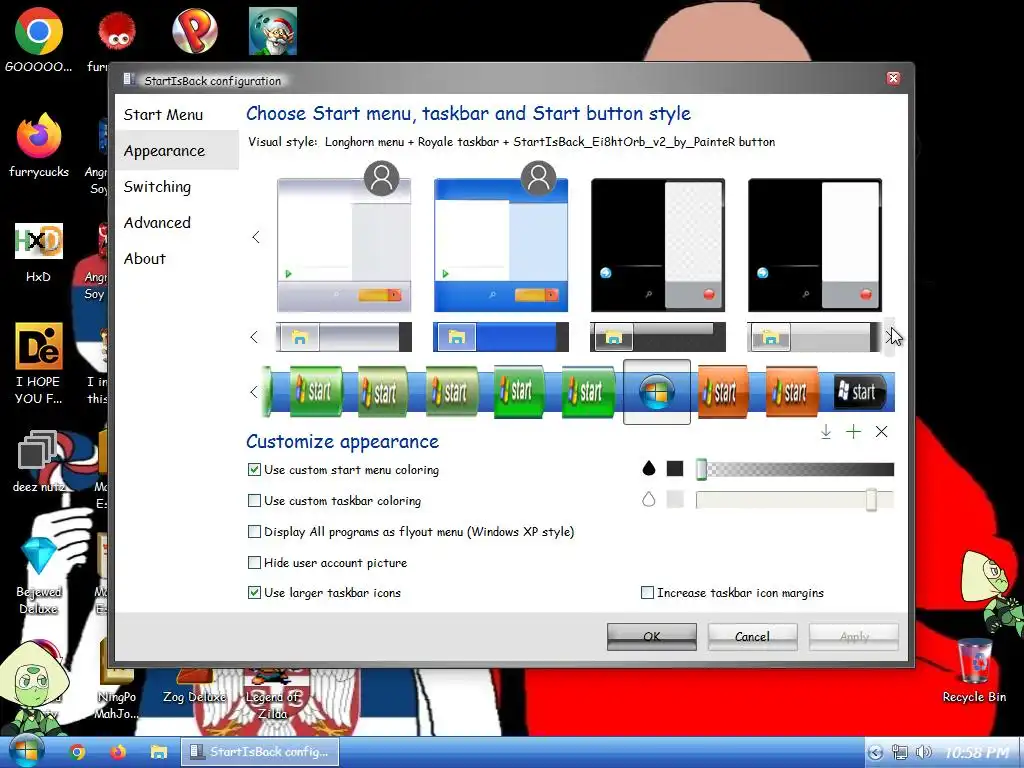Open Bejeweled Deluxe desktop shortcut
Image resolution: width=1024 pixels, height=768 pixels.
[39, 576]
